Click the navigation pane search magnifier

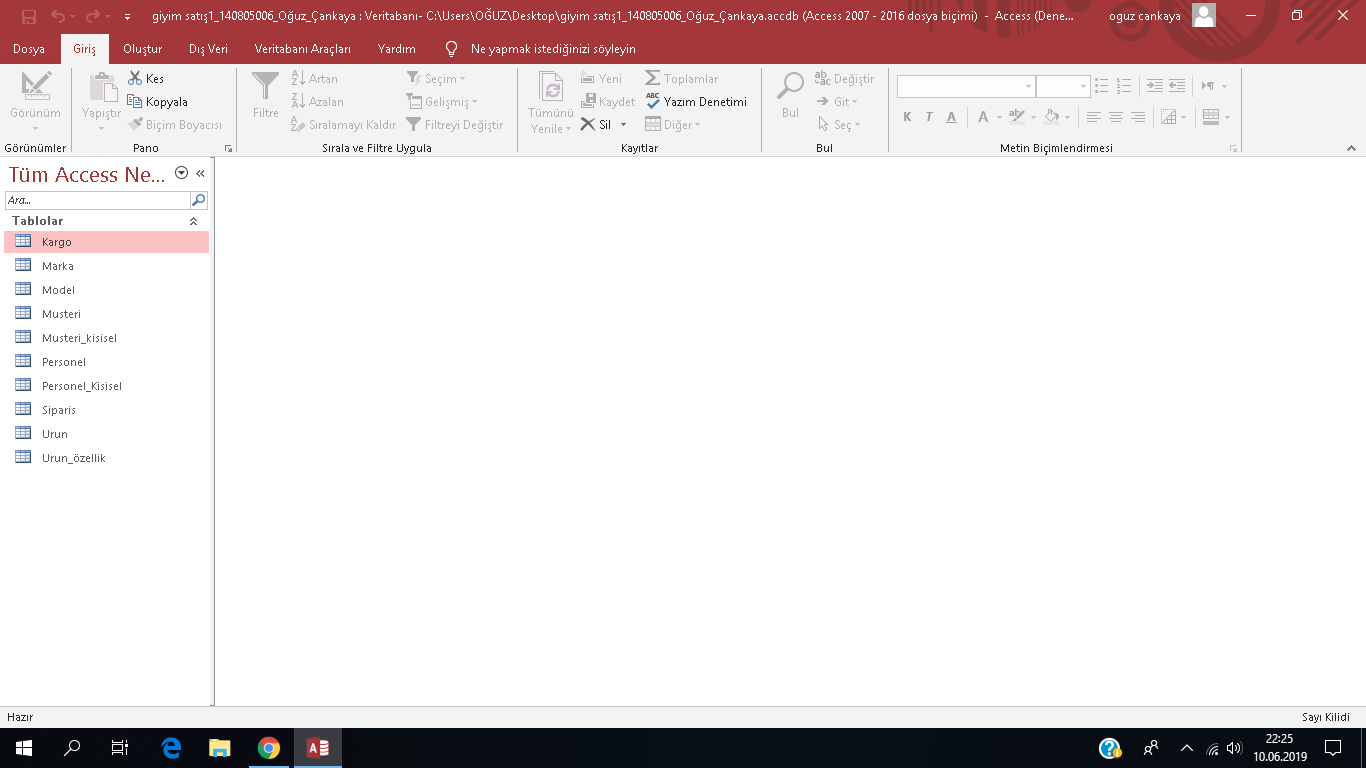click(x=198, y=200)
